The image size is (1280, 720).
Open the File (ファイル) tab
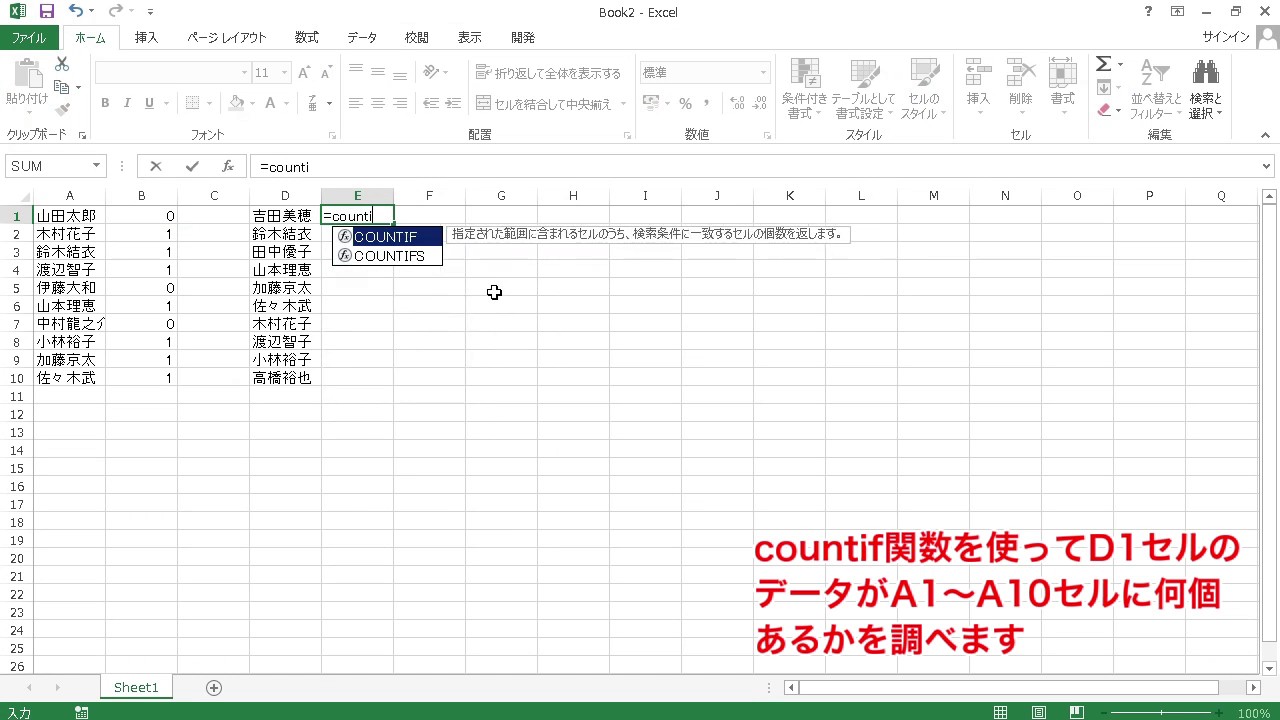[29, 38]
